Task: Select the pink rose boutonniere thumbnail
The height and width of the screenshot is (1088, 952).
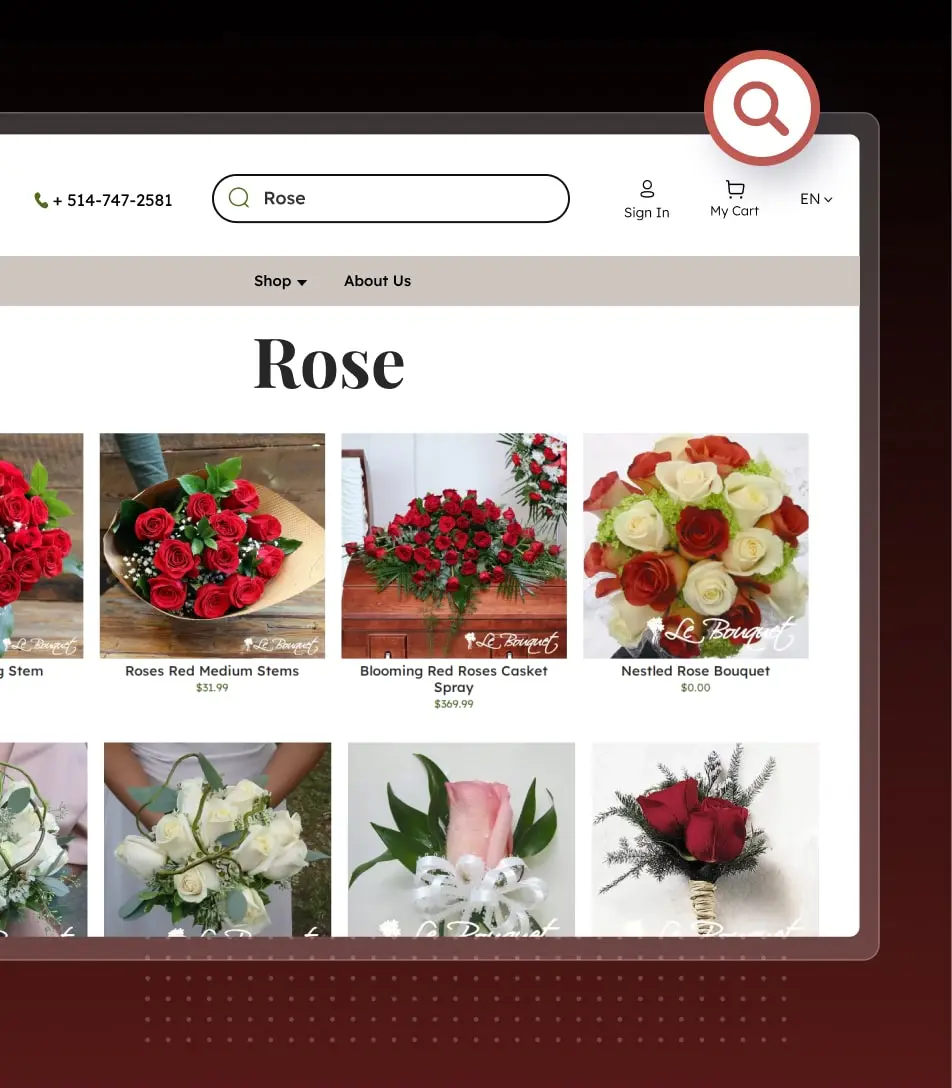Action: [x=461, y=839]
